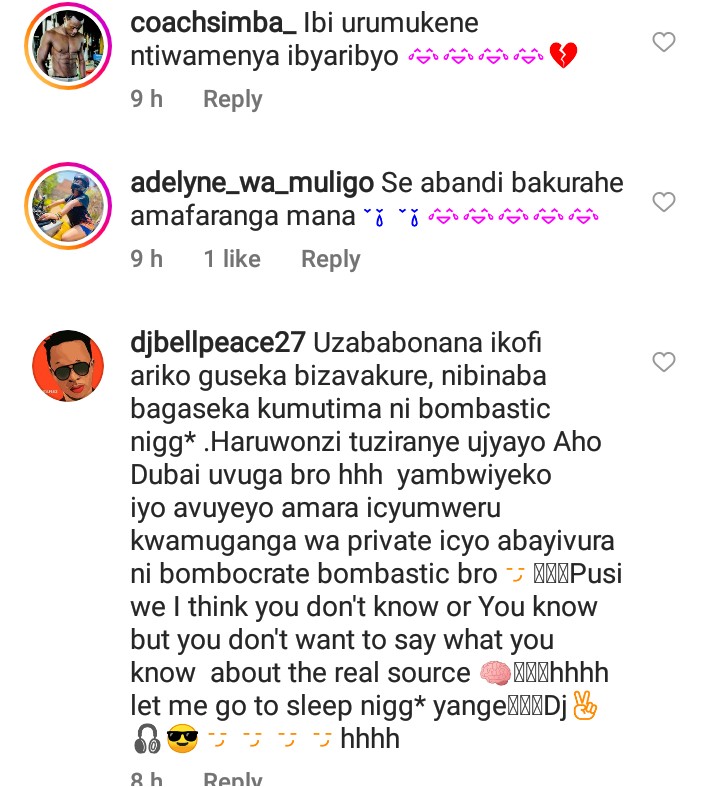The height and width of the screenshot is (787, 720).
Task: Like coachsimba_'s comment with the heart
Action: pos(663,42)
